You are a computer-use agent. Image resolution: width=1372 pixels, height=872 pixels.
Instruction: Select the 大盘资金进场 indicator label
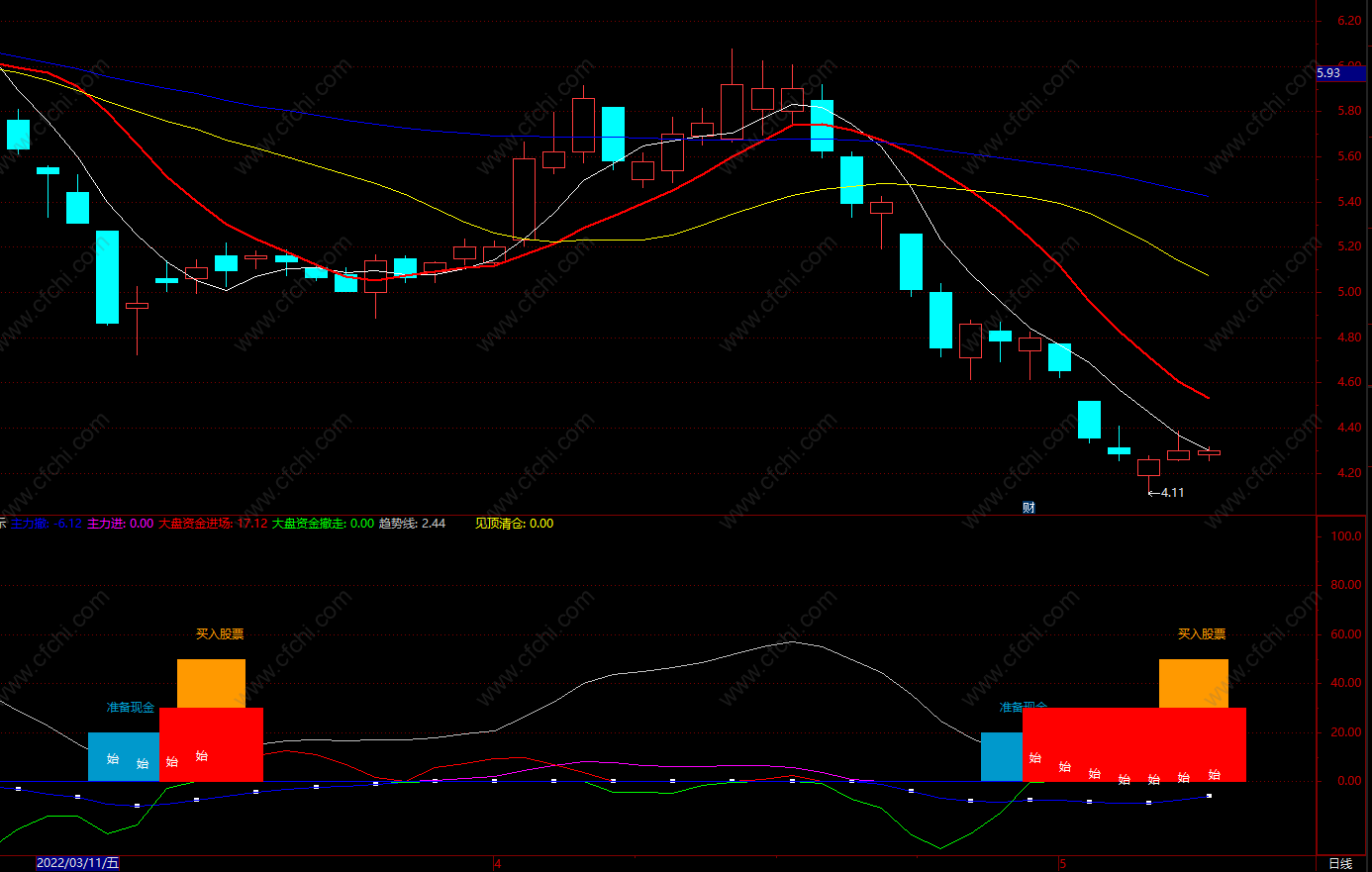(213, 524)
